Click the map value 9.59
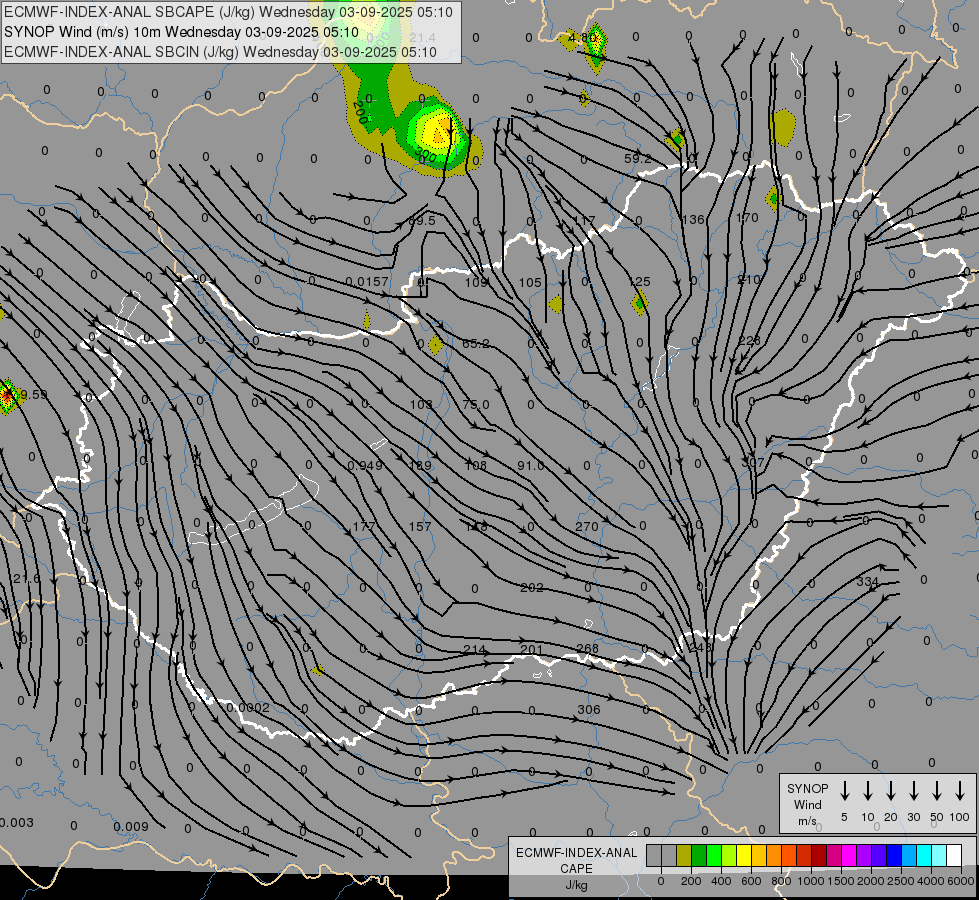979x900 pixels. (x=32, y=395)
